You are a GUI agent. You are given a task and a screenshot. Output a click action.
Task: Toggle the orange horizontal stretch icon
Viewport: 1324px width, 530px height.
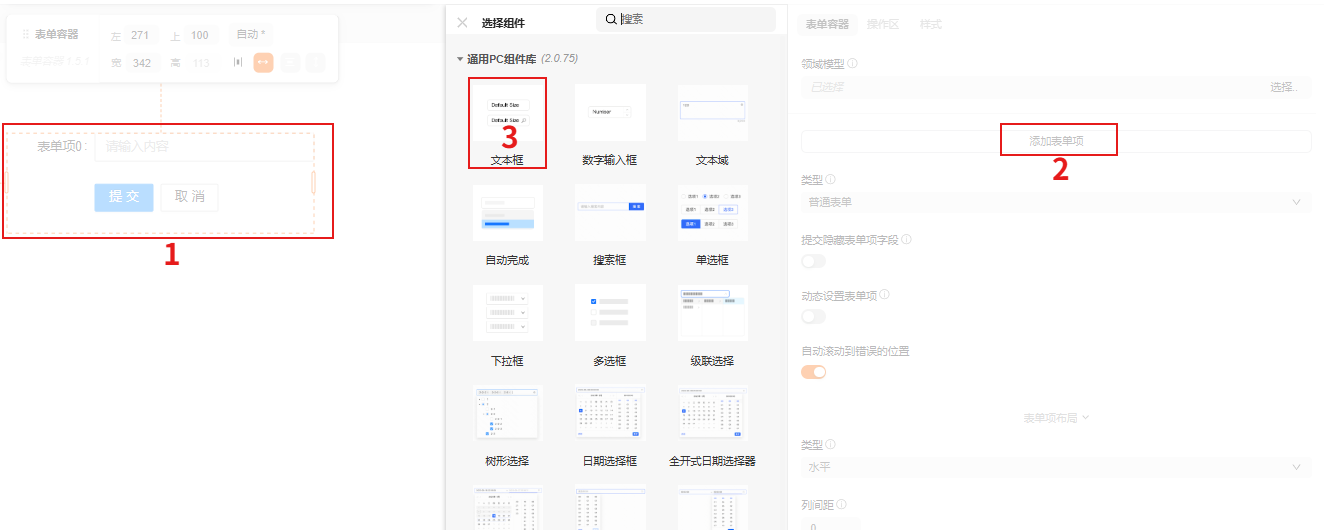263,63
